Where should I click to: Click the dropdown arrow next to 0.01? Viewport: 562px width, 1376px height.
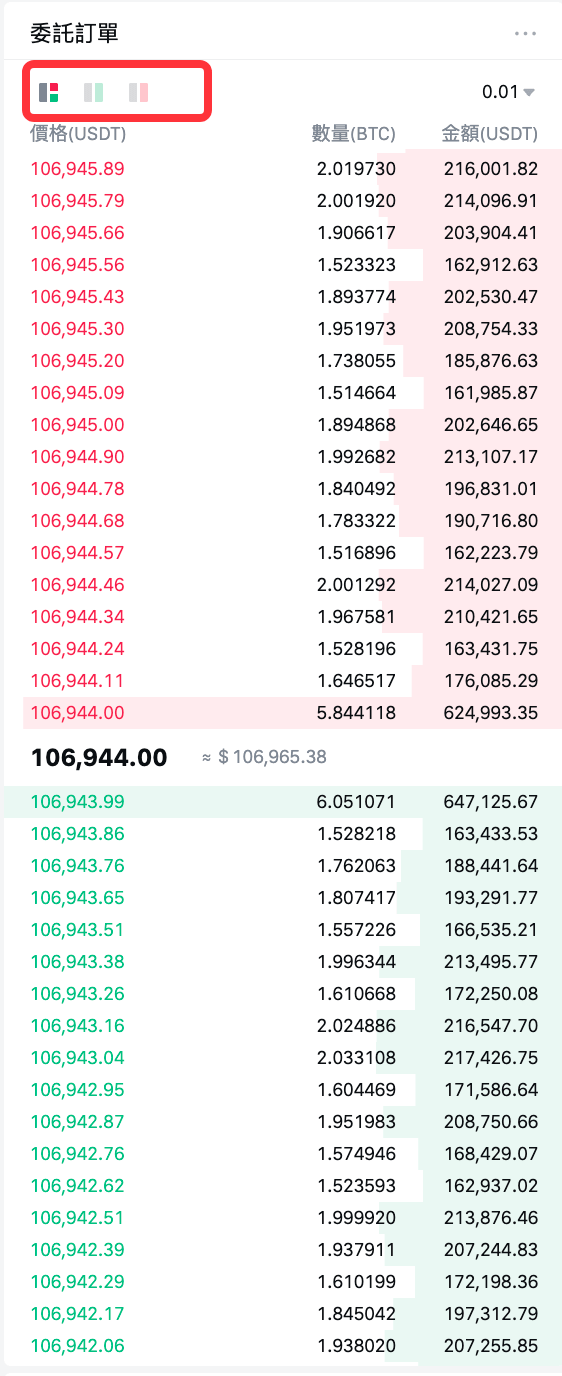tap(529, 93)
